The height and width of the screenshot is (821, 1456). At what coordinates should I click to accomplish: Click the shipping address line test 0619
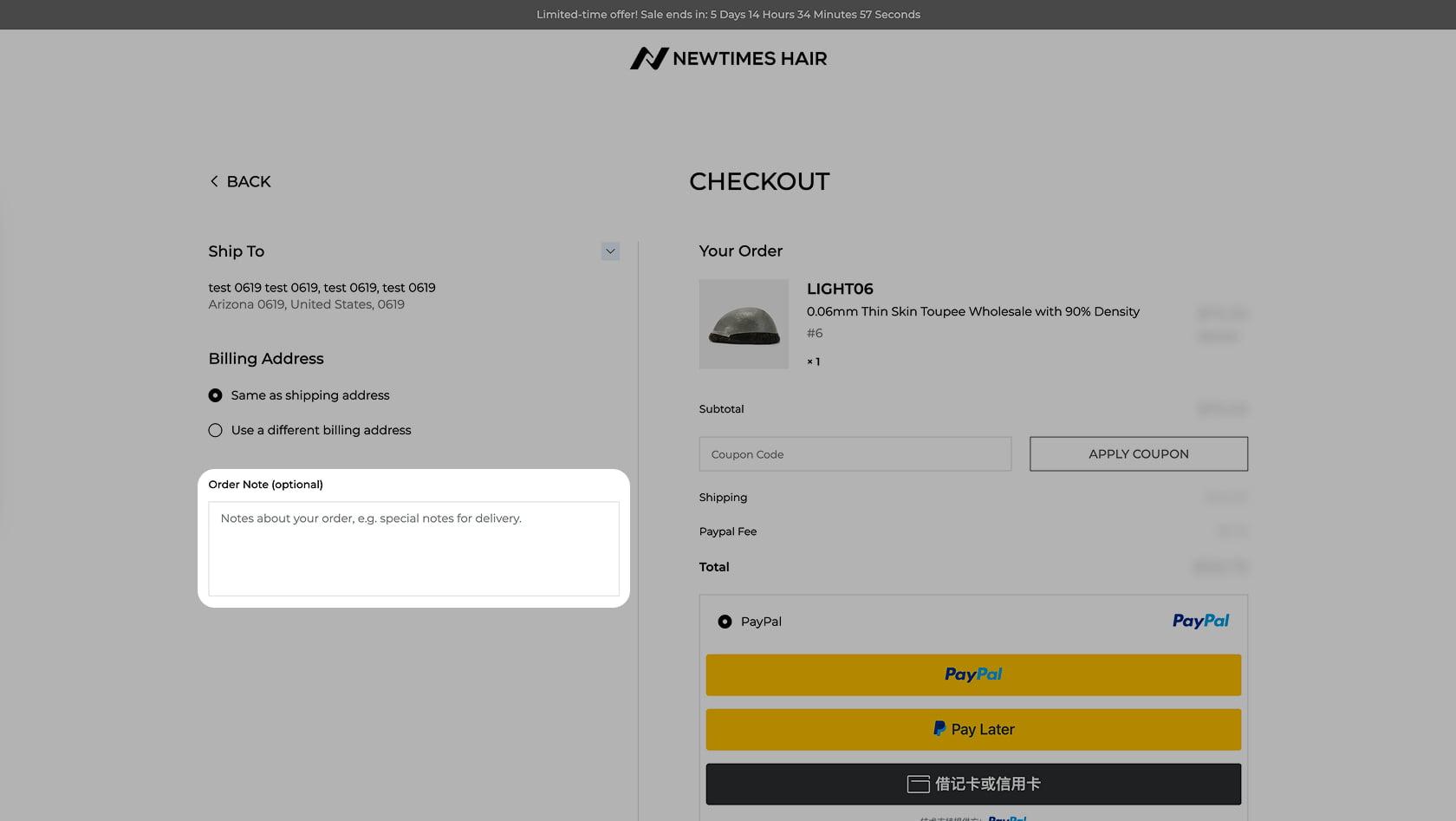[322, 288]
